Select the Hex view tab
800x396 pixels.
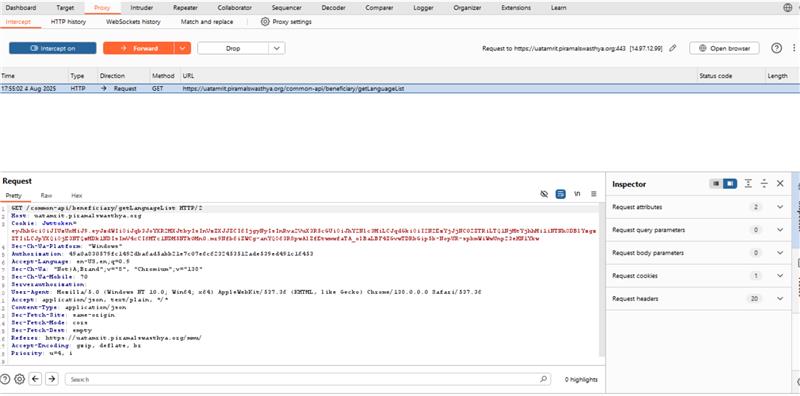tap(77, 195)
